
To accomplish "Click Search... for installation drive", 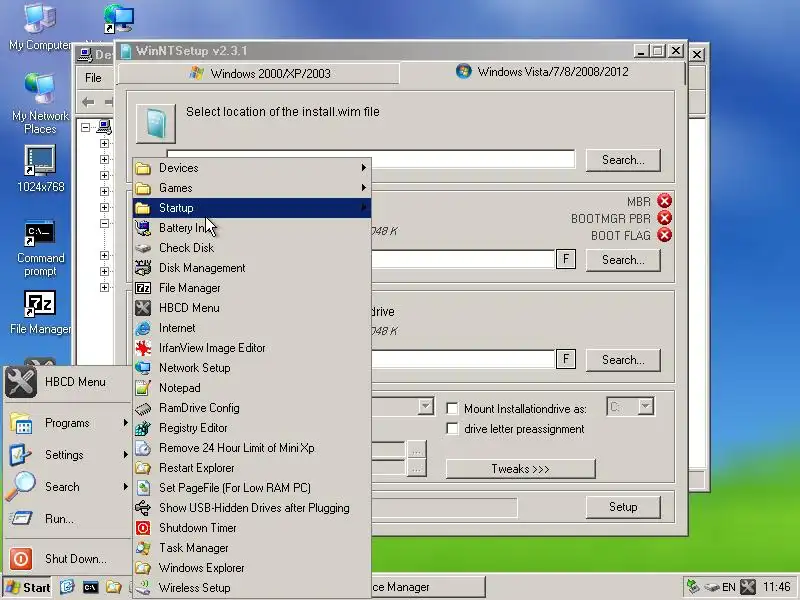I will [623, 360].
